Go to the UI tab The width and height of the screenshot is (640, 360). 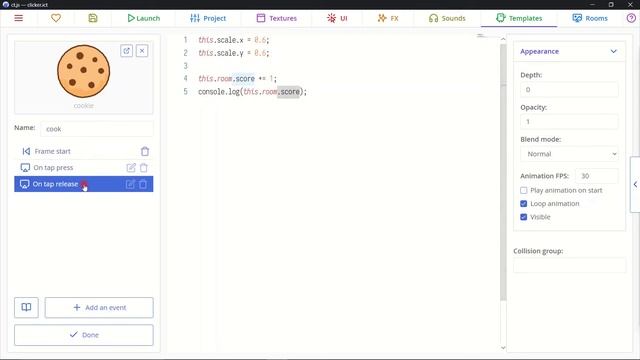tap(337, 18)
